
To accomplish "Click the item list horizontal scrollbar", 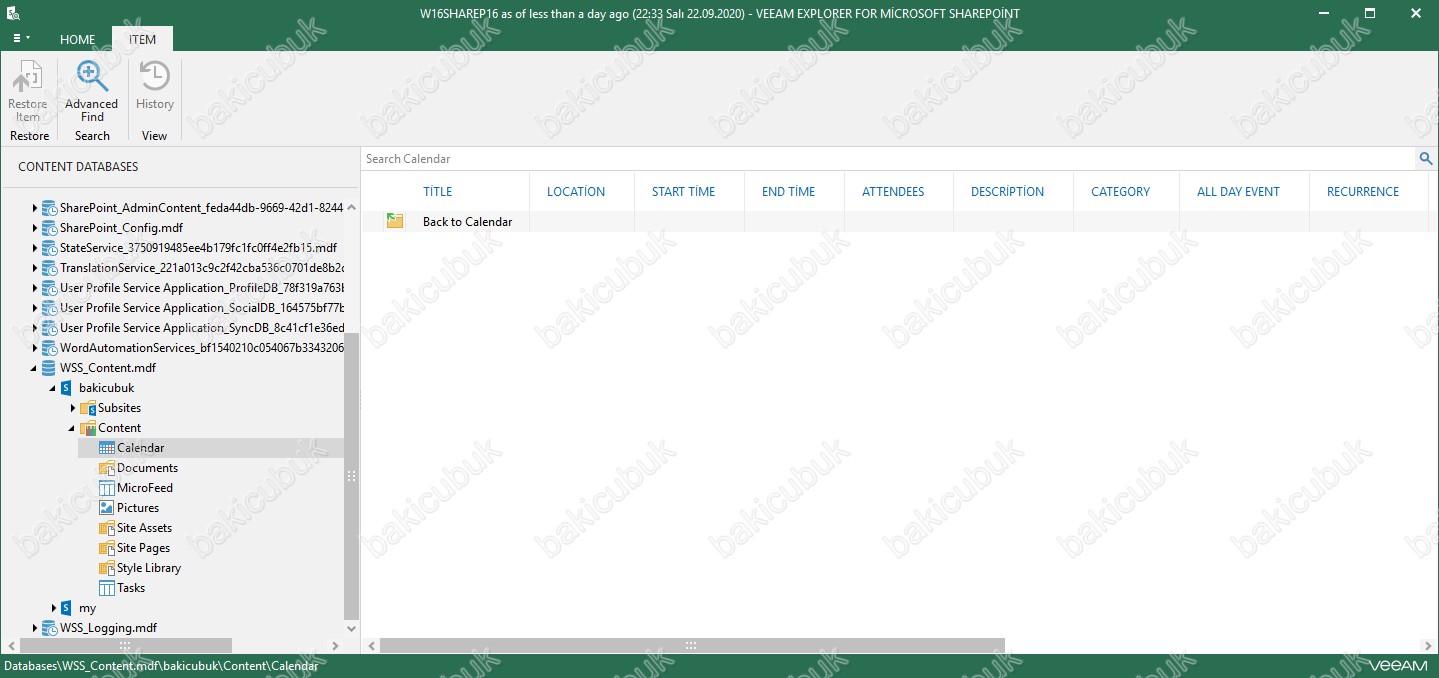I will (692, 645).
